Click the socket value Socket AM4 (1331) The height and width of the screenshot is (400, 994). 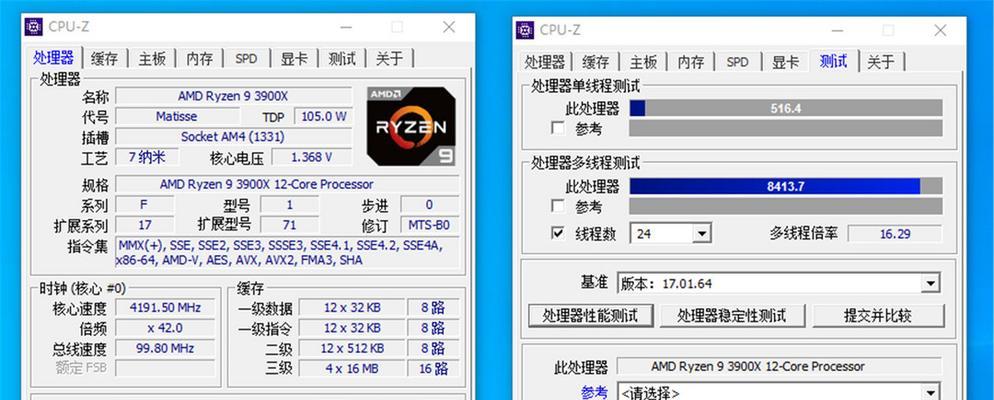(233, 137)
